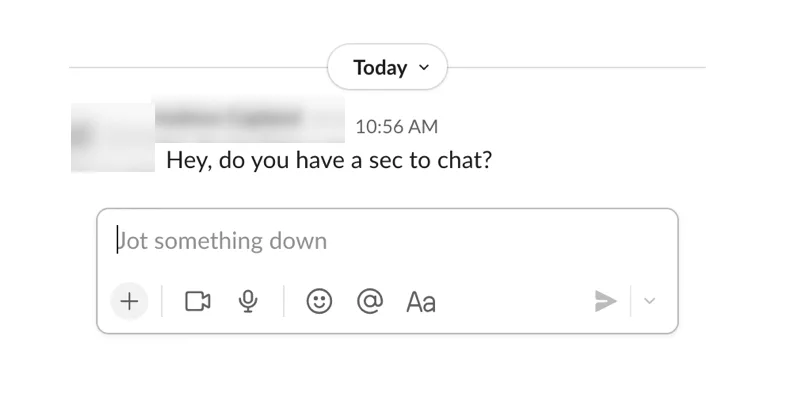Click the blank area below the composer box

pos(387,368)
